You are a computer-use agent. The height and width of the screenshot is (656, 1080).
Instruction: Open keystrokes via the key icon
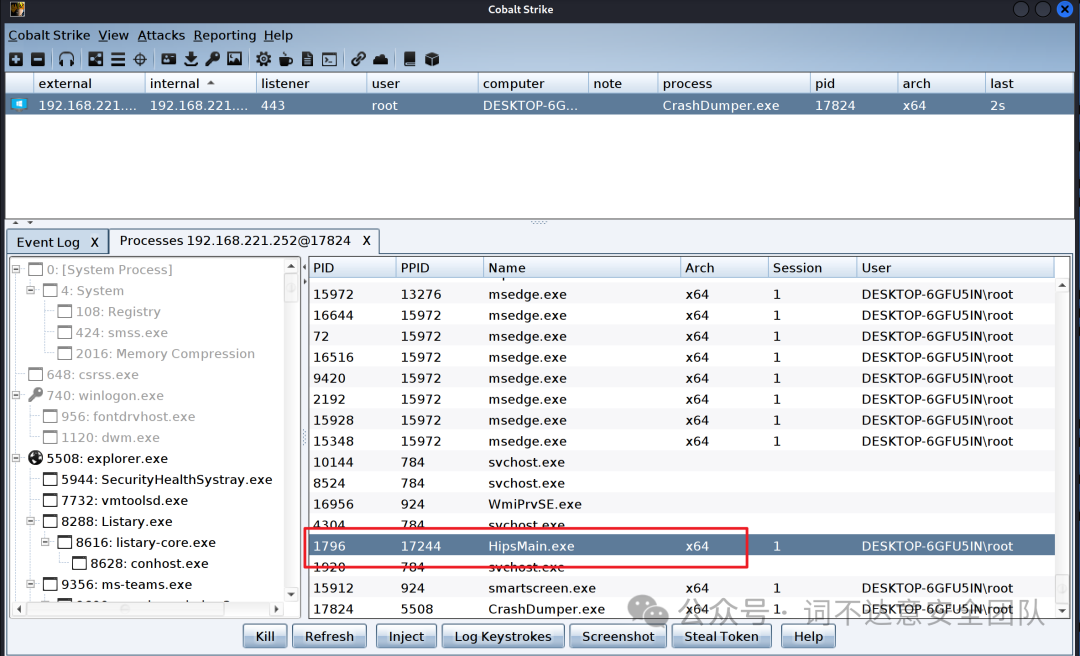tap(213, 60)
